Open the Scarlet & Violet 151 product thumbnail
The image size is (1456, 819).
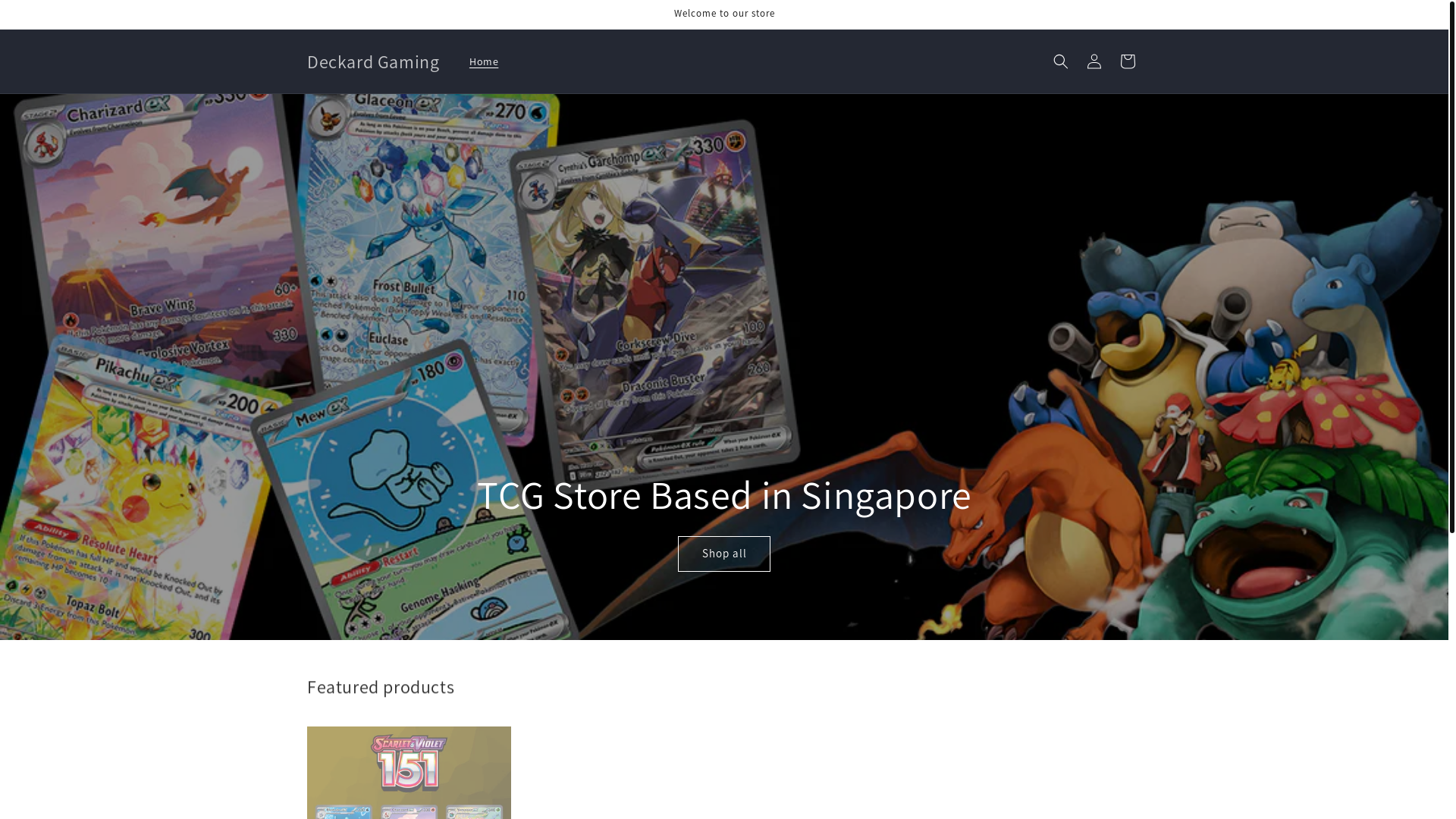[409, 773]
